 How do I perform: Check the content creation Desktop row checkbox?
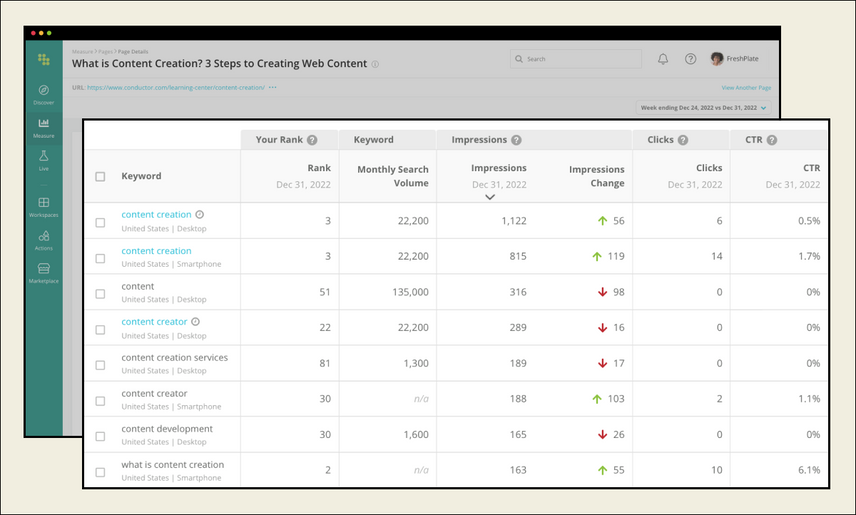point(100,222)
